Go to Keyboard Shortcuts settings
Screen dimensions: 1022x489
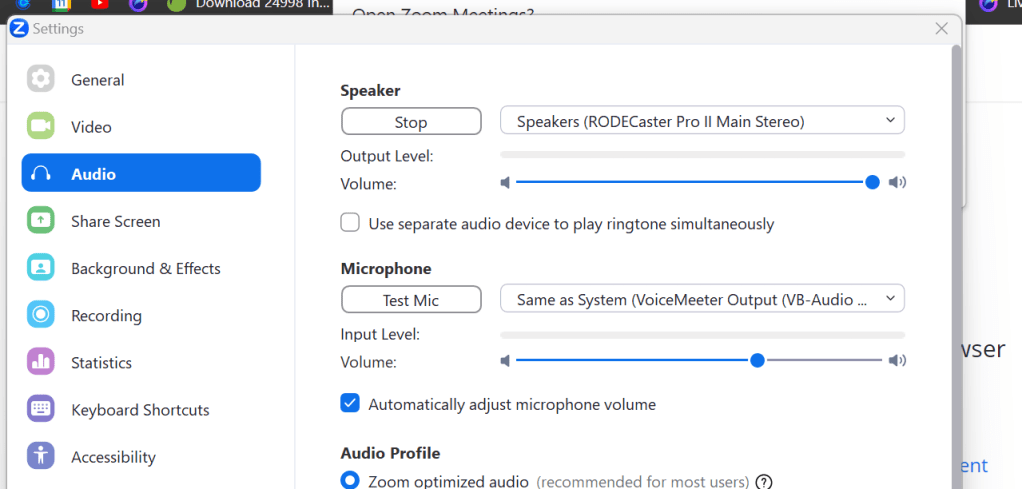click(x=141, y=409)
